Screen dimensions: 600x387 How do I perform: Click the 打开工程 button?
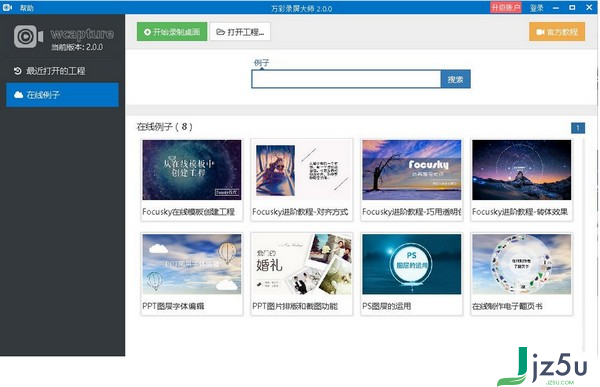pyautogui.click(x=240, y=32)
